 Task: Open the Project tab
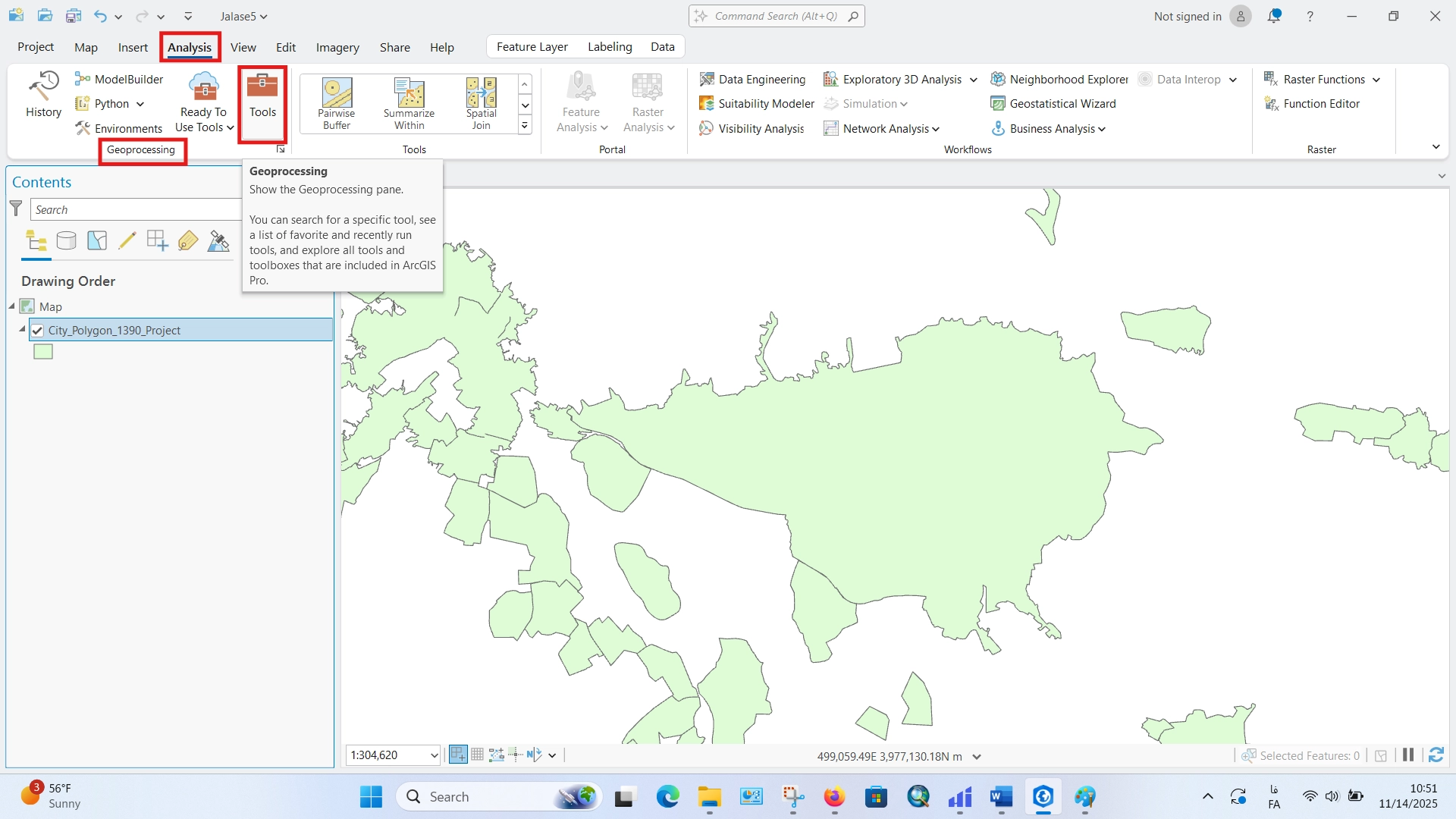coord(36,47)
